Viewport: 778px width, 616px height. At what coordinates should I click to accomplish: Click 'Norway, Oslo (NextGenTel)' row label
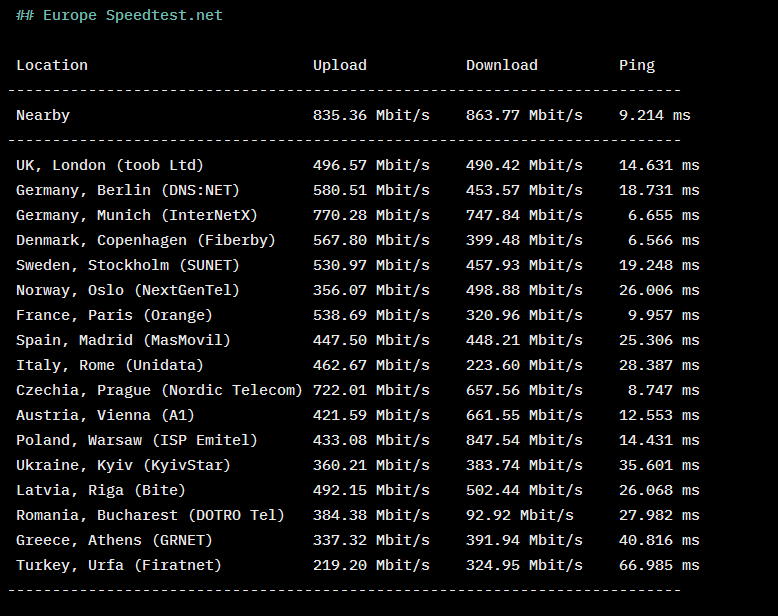coord(128,290)
